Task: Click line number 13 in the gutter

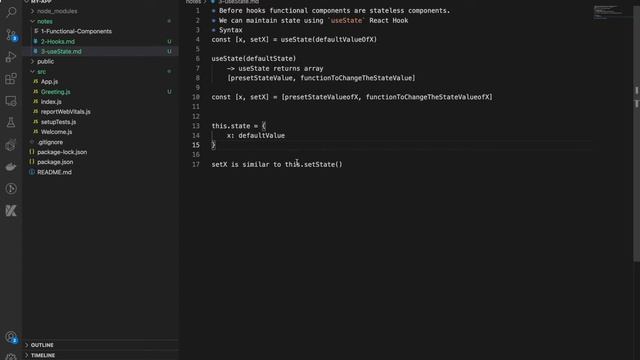Action: (196, 126)
